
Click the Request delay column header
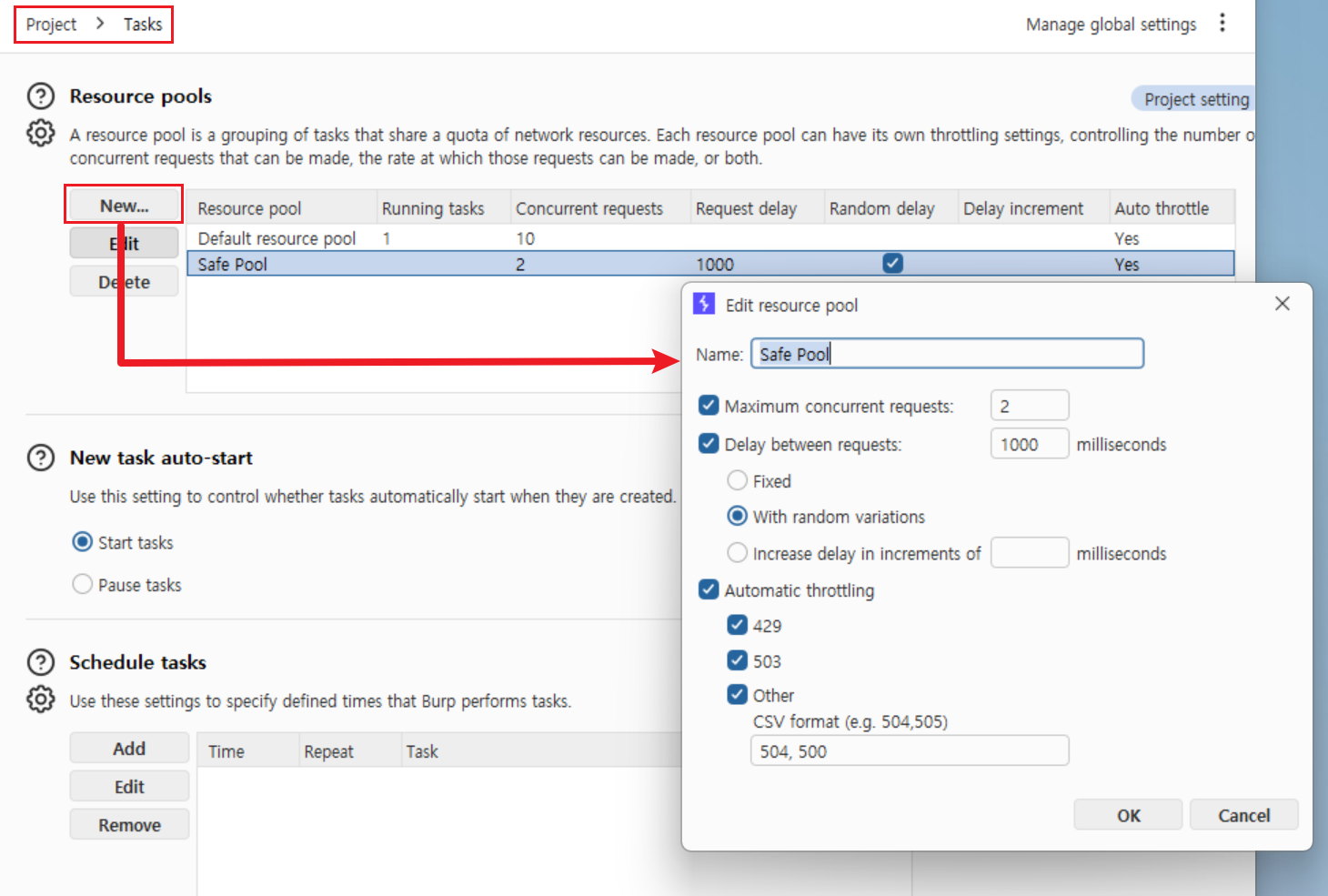point(757,207)
